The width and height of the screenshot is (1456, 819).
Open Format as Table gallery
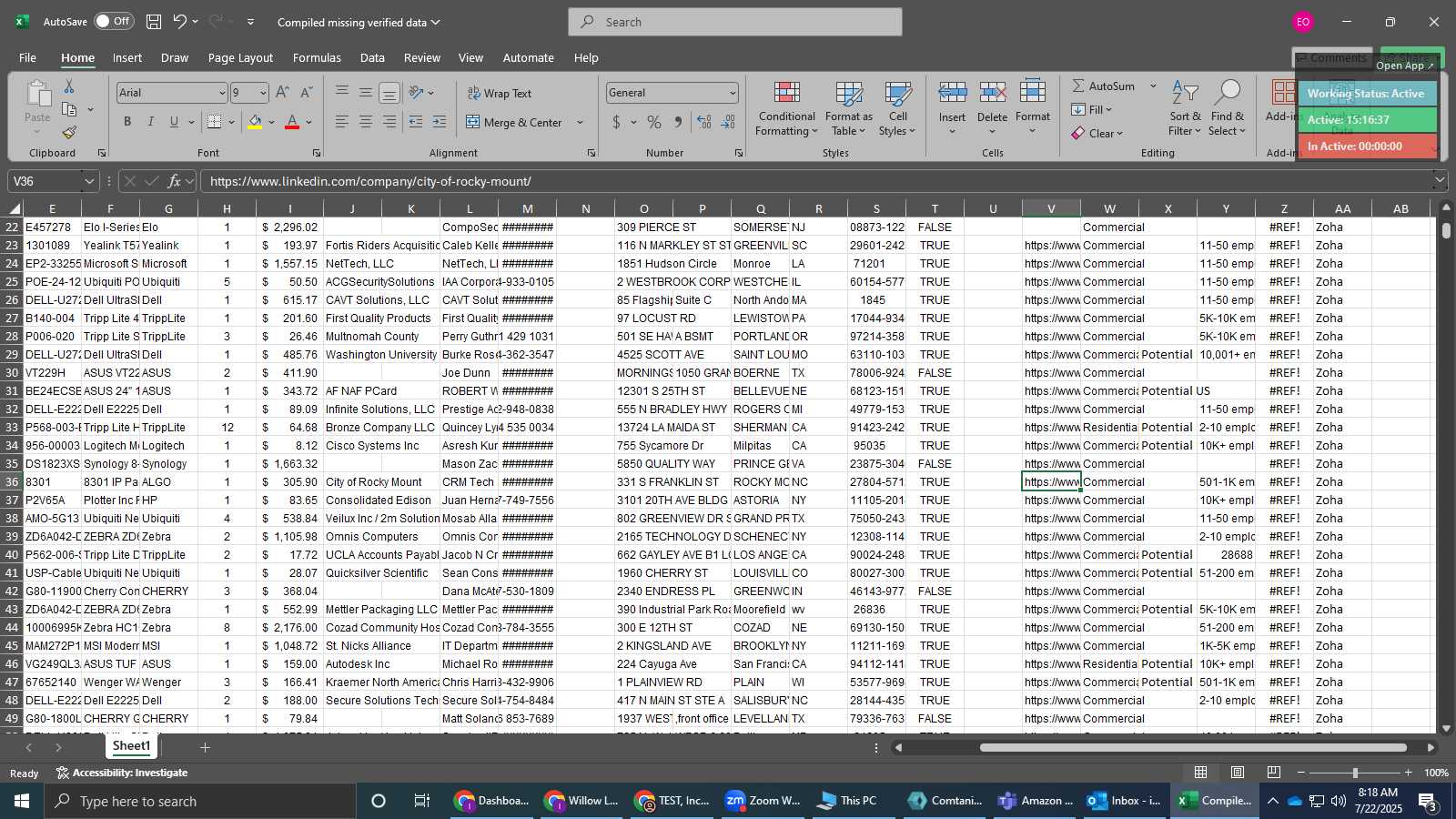click(848, 109)
